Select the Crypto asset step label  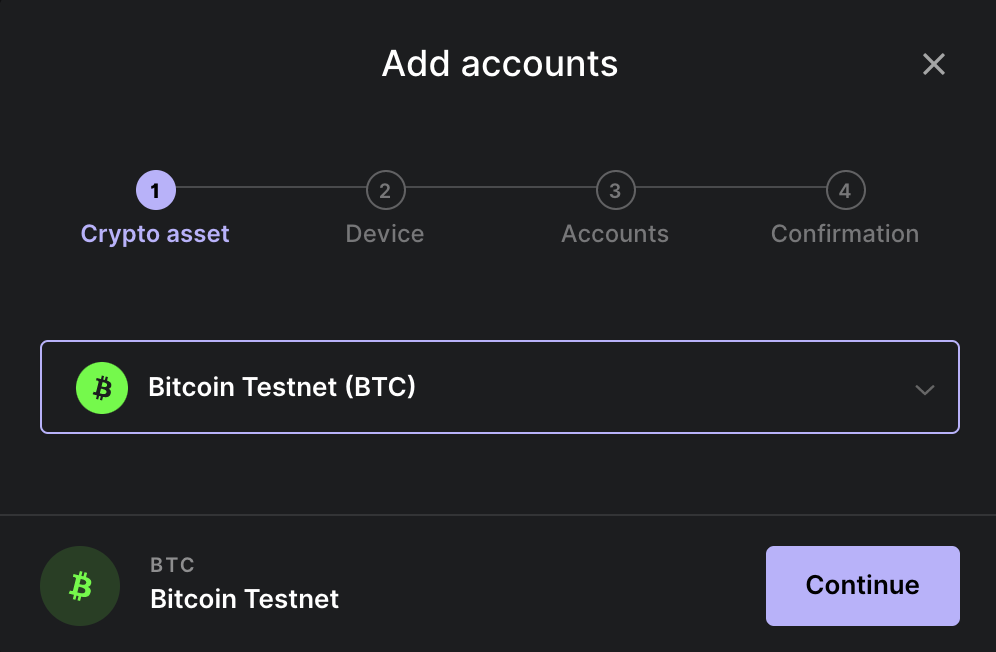point(155,233)
